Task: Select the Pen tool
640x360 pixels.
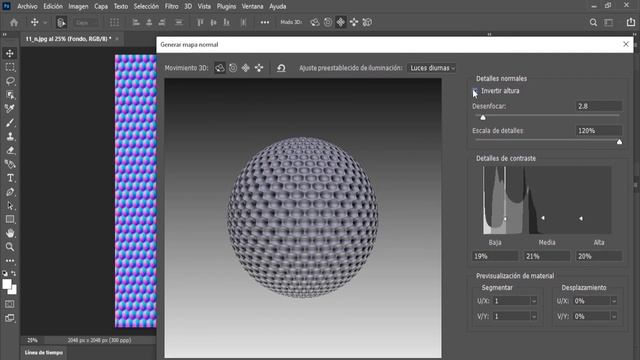Action: [x=10, y=192]
